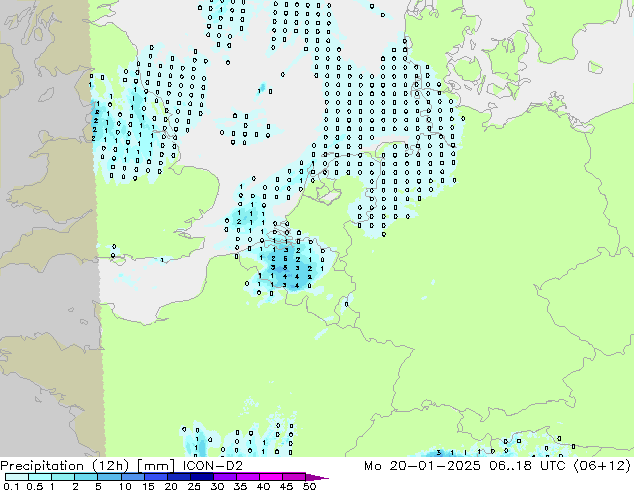This screenshot has width=634, height=490.
Task: Click the 30 to 35 mm purple swatch
Action: pos(225,477)
